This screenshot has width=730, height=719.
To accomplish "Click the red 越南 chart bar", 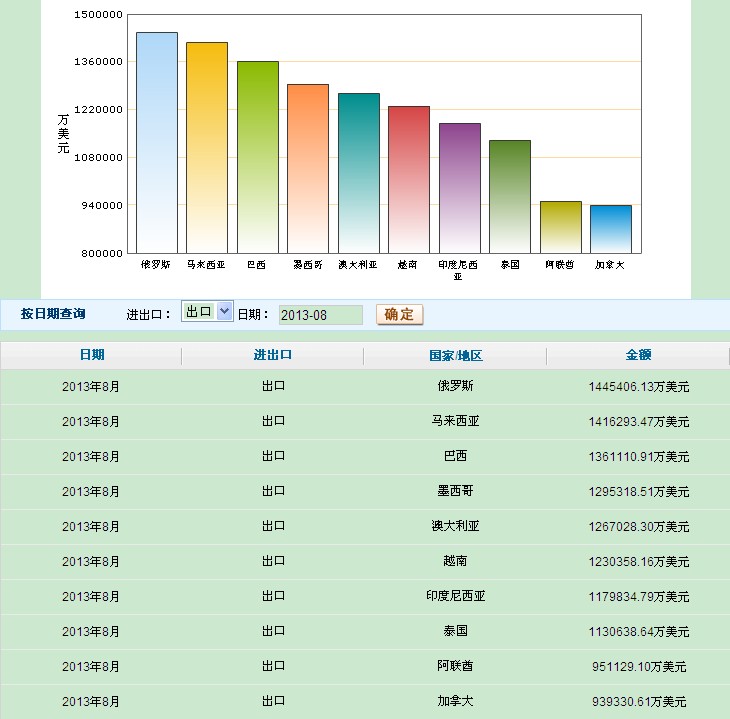I will [408, 179].
